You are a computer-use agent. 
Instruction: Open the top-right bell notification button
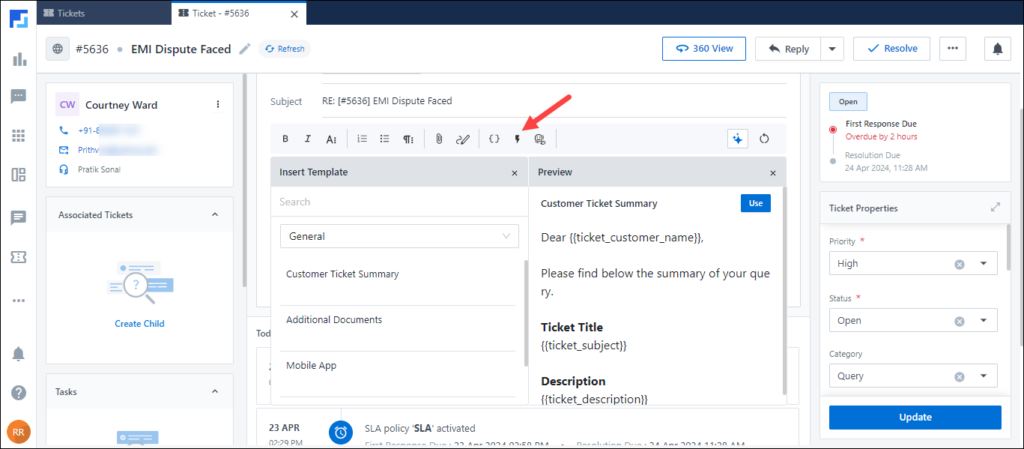tap(997, 49)
